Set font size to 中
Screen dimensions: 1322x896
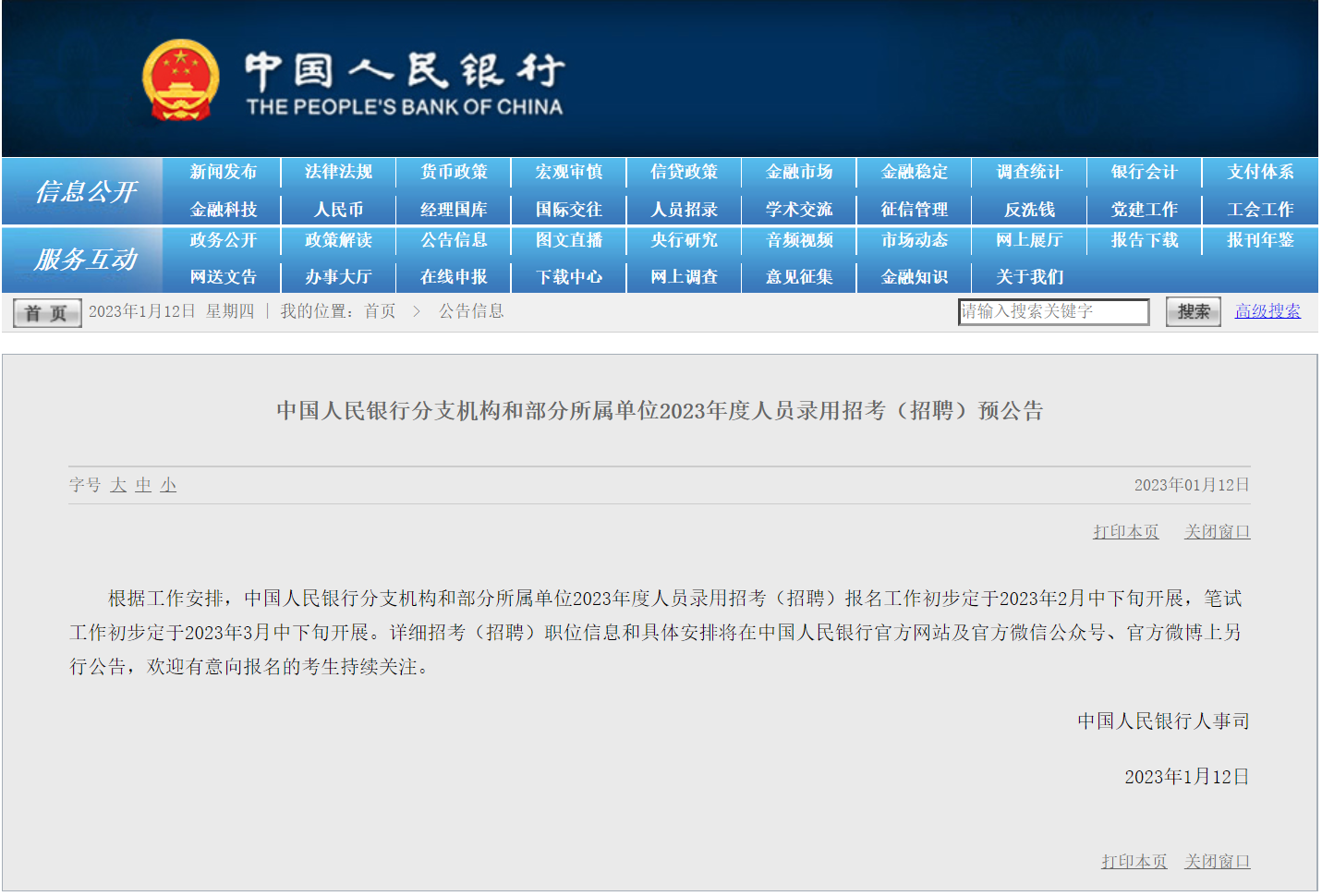point(143,485)
